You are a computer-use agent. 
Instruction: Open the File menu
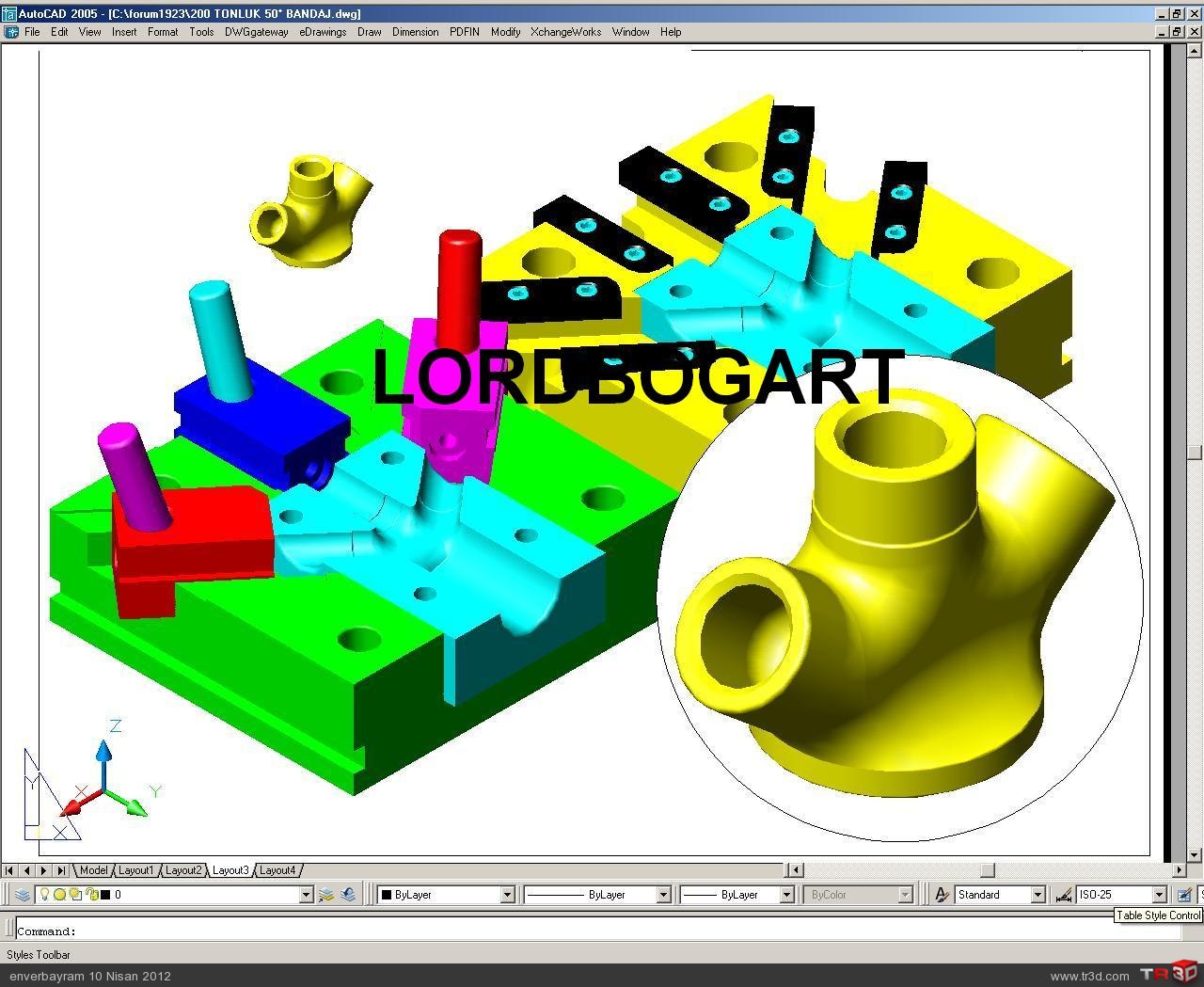(x=32, y=32)
